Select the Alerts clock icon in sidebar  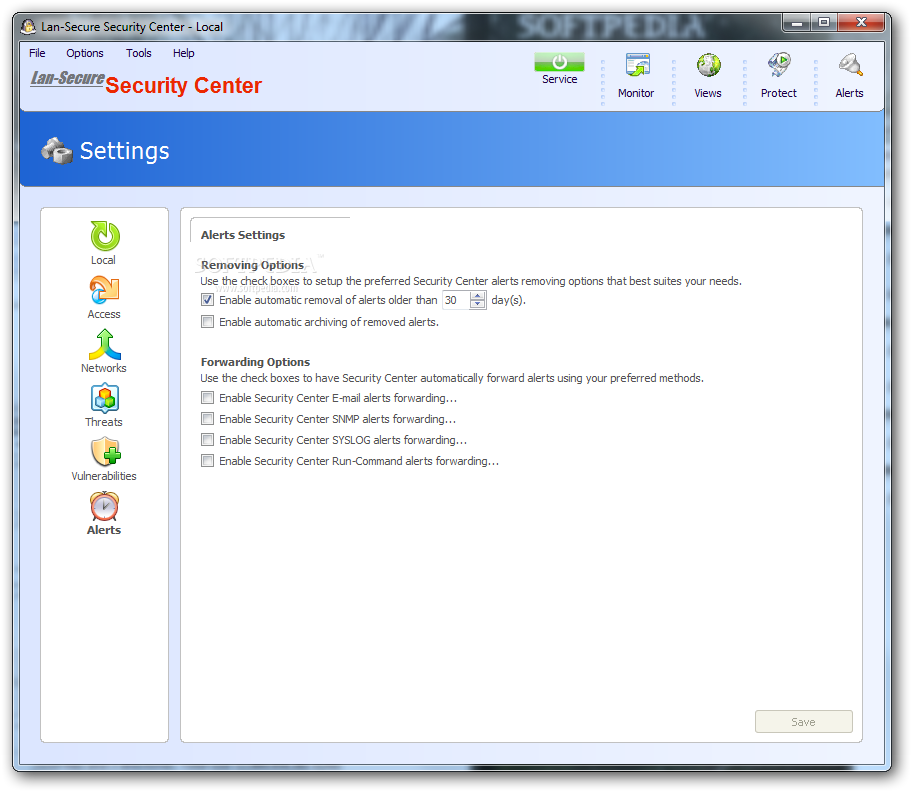[104, 506]
